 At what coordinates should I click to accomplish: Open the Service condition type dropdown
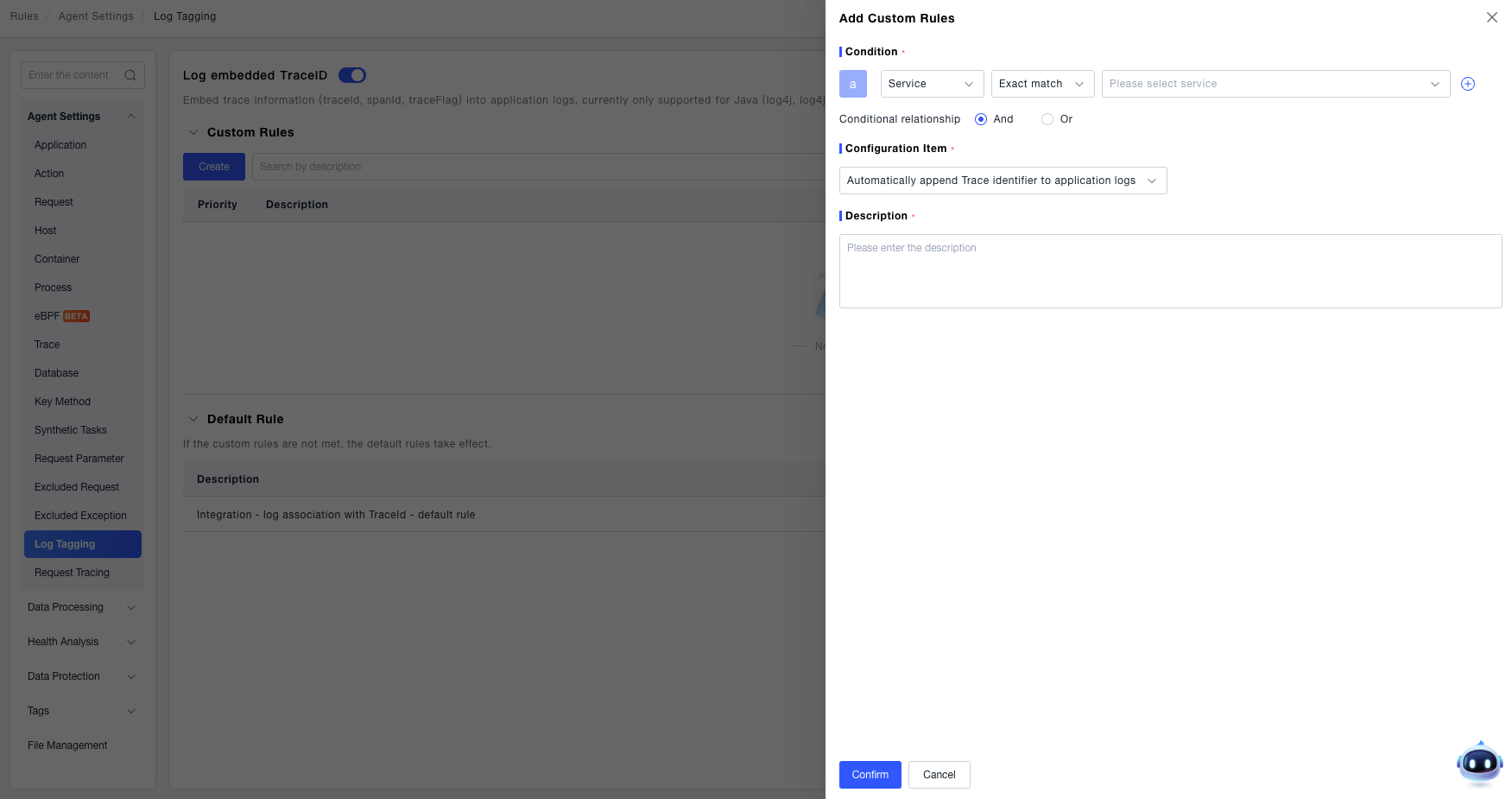[x=932, y=84]
